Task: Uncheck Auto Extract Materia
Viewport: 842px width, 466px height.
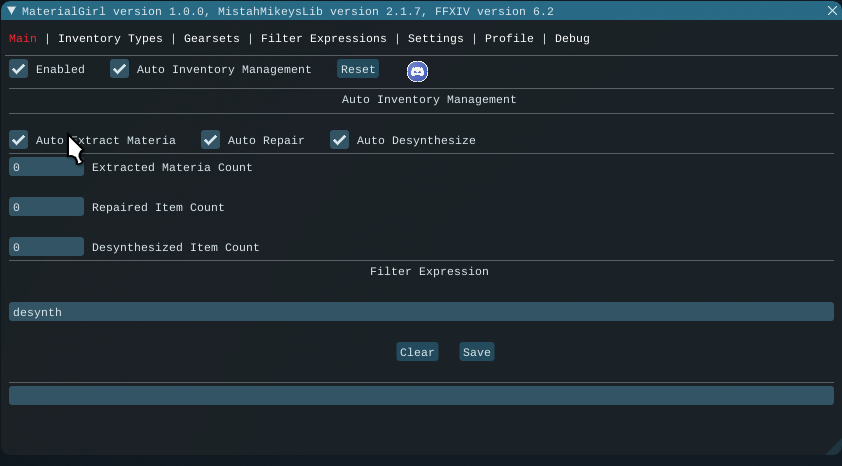Action: [x=19, y=140]
